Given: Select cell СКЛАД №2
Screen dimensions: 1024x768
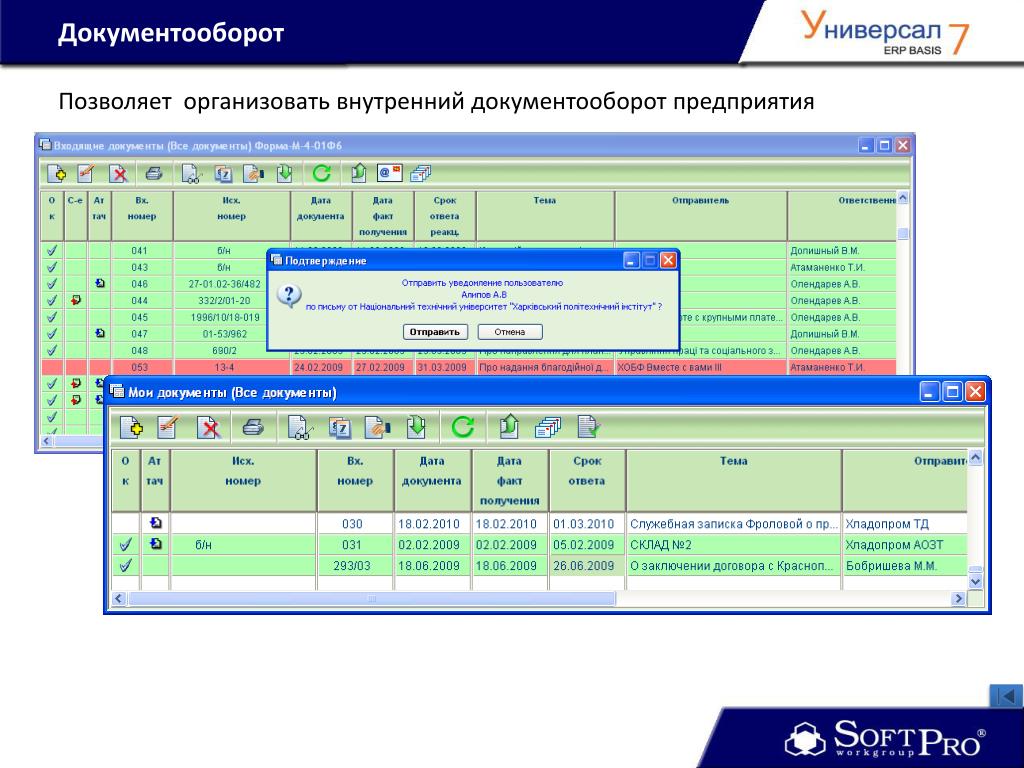Looking at the screenshot, I should pyautogui.click(x=733, y=545).
